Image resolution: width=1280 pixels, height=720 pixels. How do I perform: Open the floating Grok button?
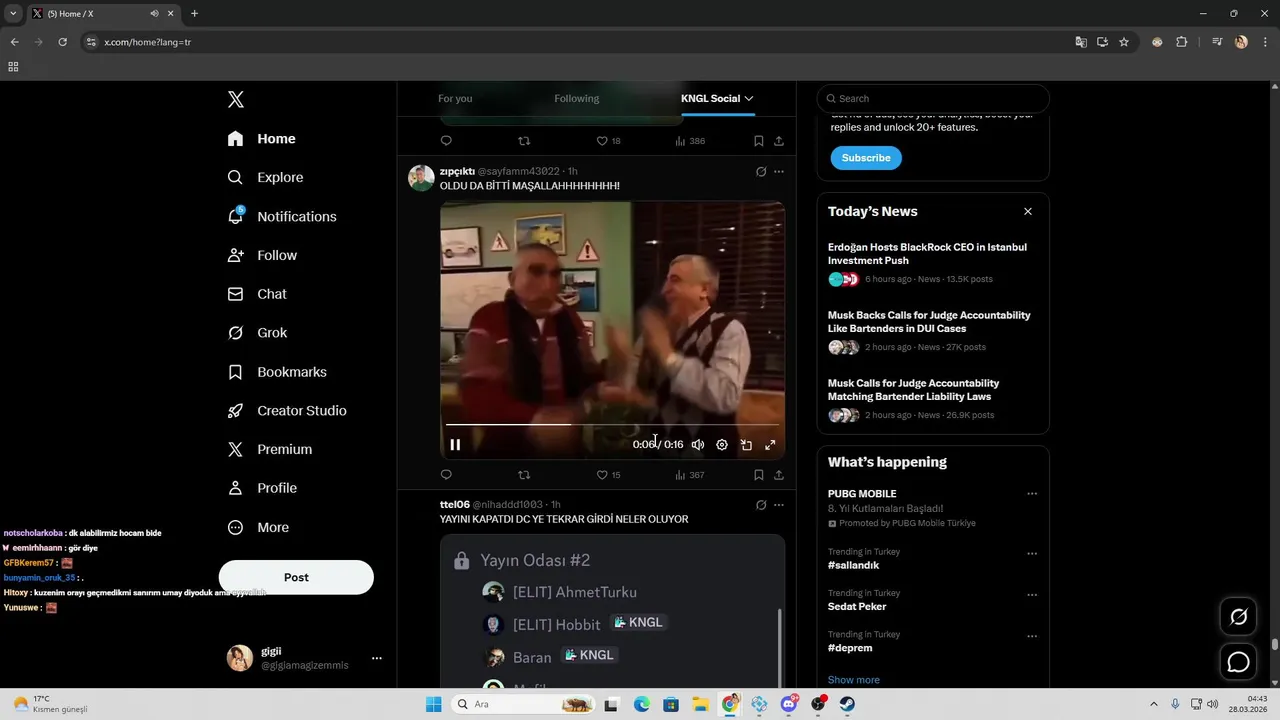tap(1238, 617)
